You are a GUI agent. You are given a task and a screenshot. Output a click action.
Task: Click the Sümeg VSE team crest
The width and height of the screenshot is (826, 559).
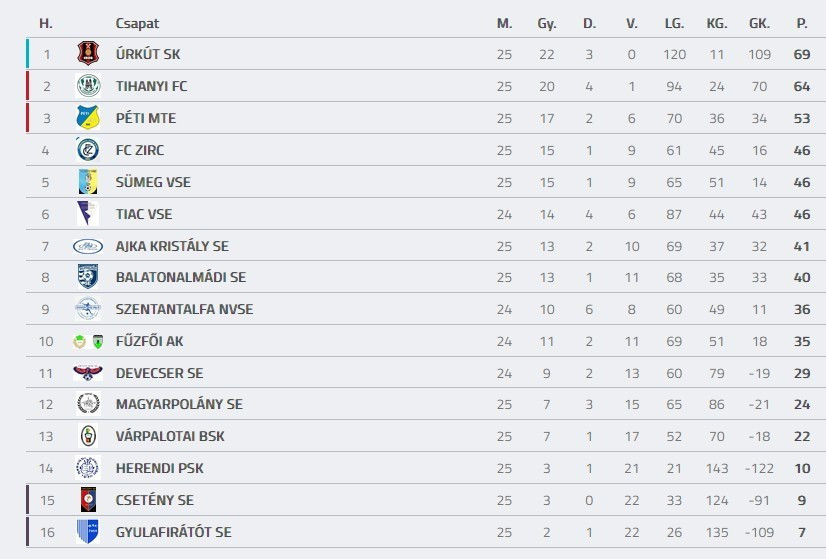(88, 182)
